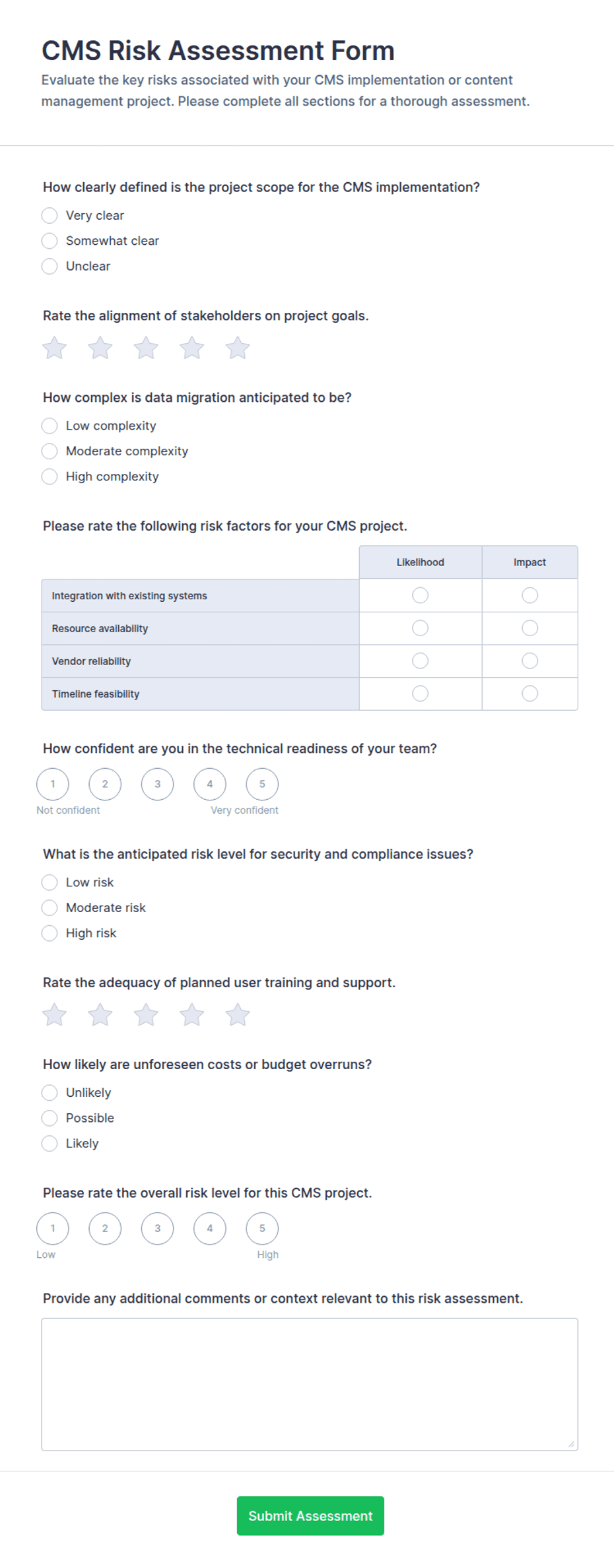
Task: Select fifth star for stakeholder alignment
Action: [238, 348]
